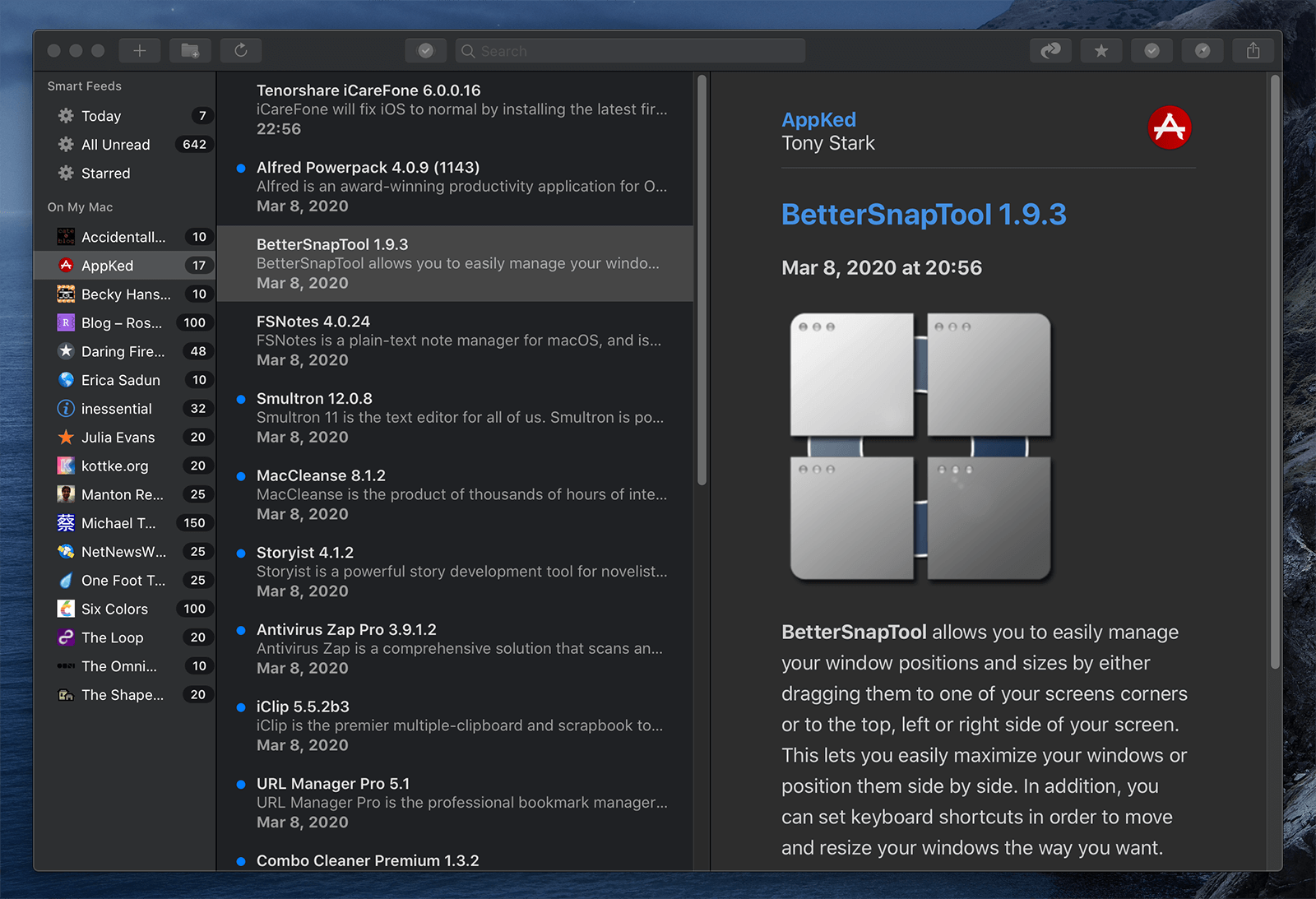Click the New Feed plus button
Viewport: 1316px width, 899px height.
(x=140, y=51)
